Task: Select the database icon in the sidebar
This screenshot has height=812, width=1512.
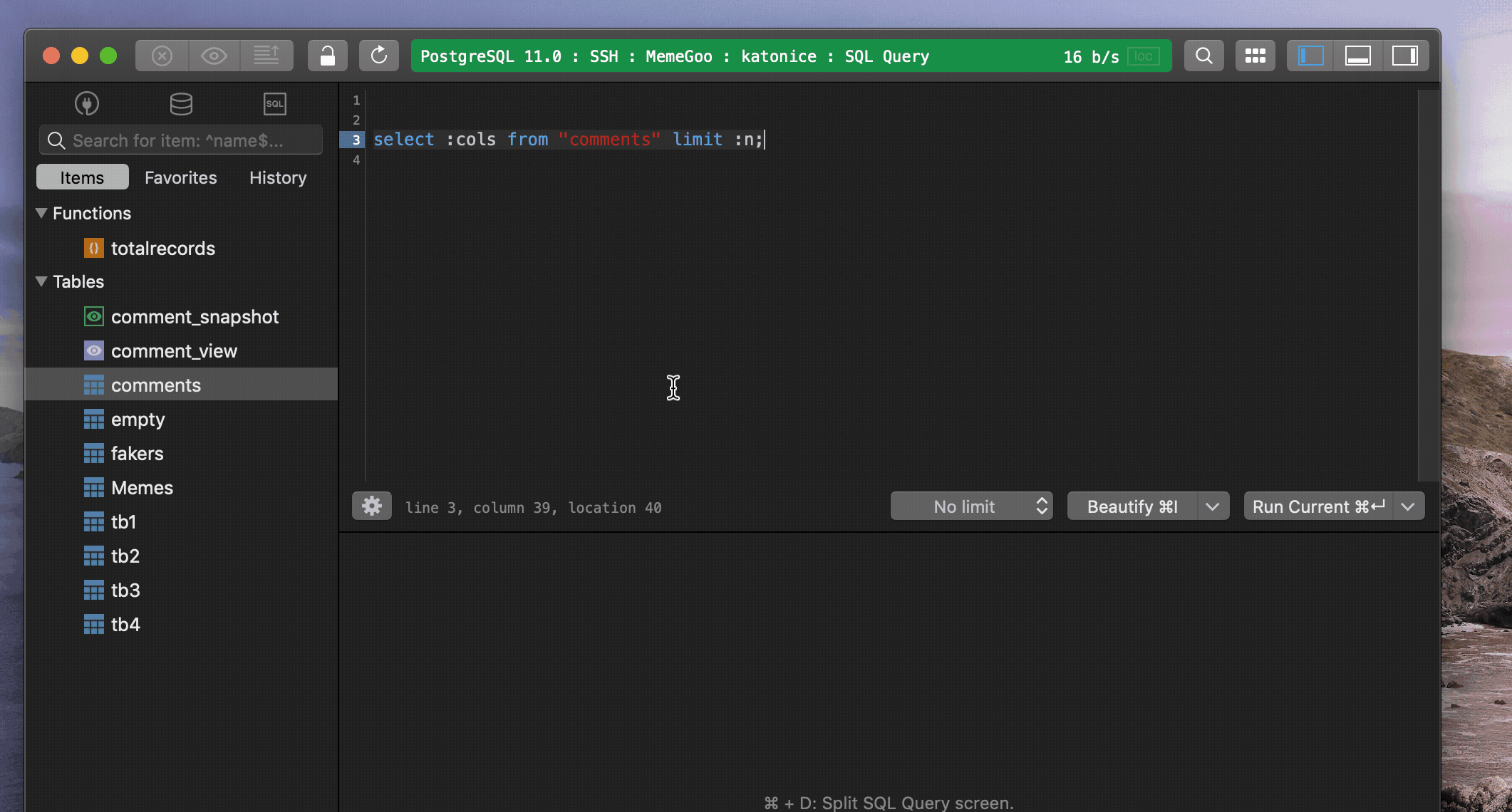Action: click(x=180, y=103)
